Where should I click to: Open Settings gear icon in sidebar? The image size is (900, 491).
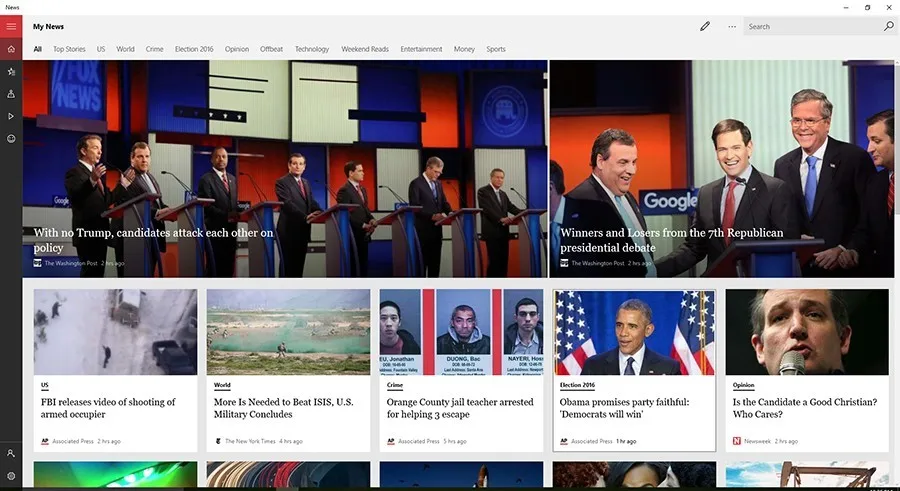coord(11,475)
